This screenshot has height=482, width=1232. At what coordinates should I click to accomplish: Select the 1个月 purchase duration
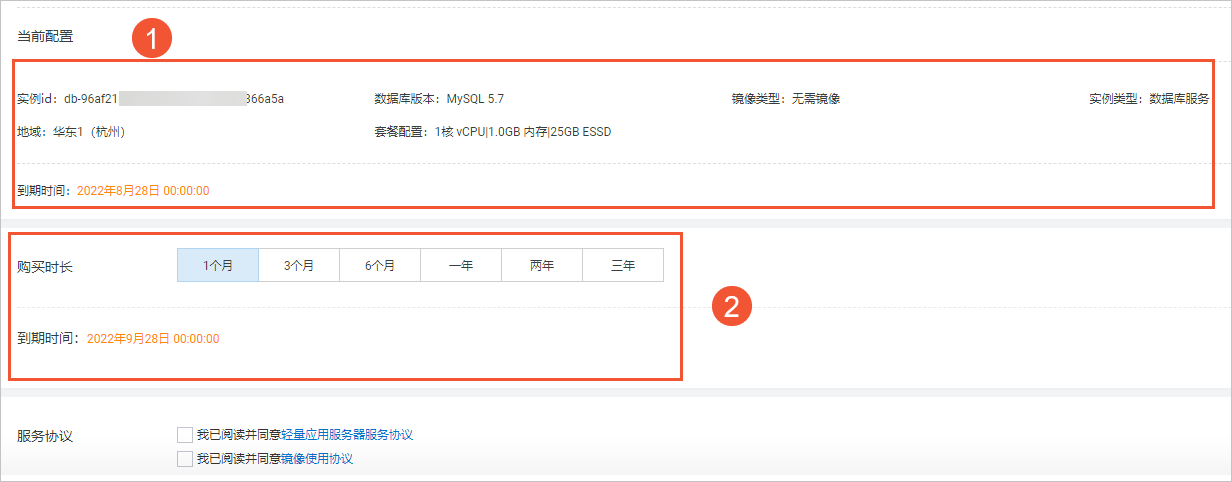tap(218, 266)
